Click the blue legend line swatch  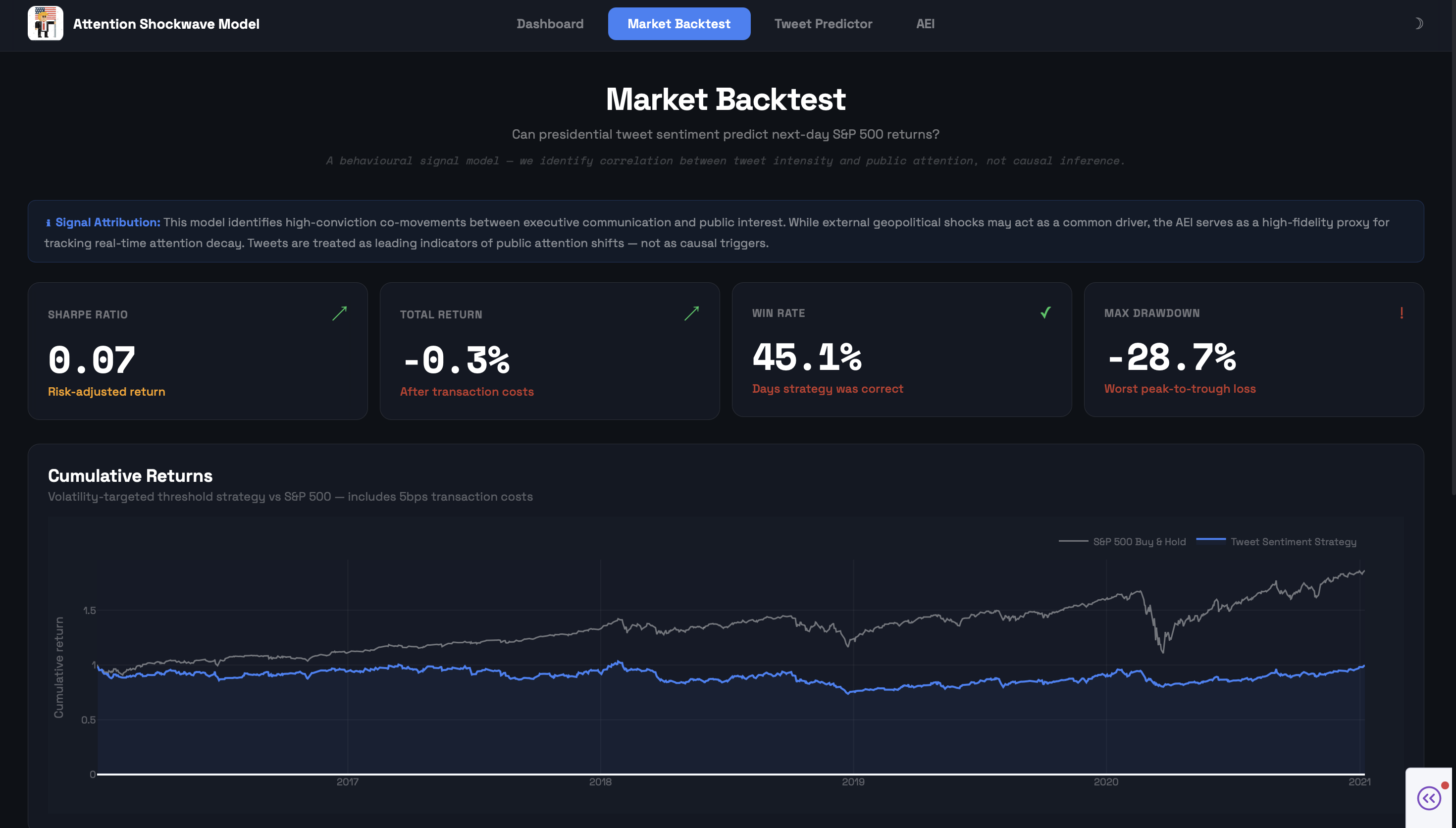[1210, 539]
